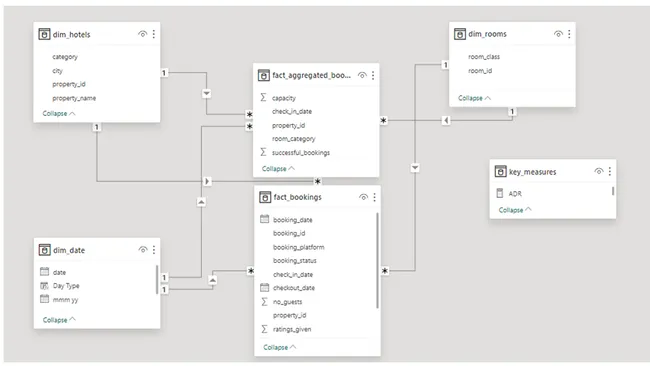Click the ADR measure calculator icon

[500, 193]
